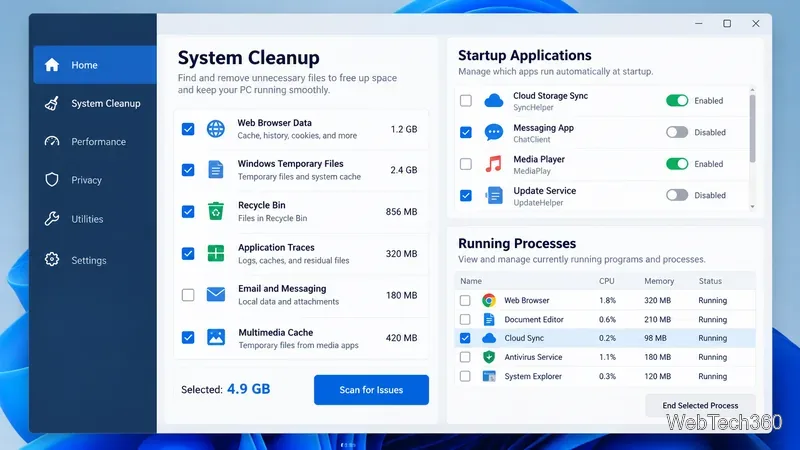Click End Selected Process button

[700, 406]
